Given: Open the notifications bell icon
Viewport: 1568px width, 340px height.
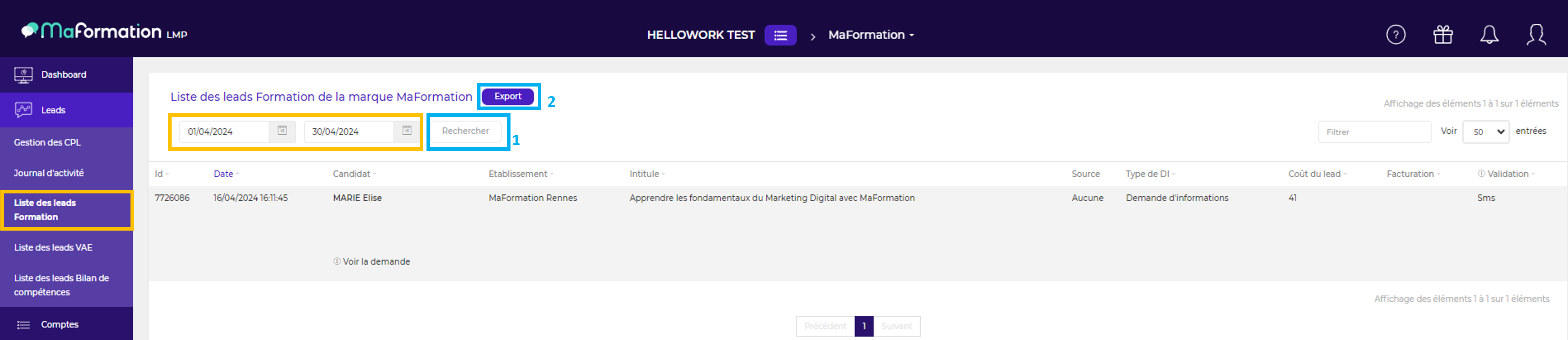Looking at the screenshot, I should pos(1489,35).
